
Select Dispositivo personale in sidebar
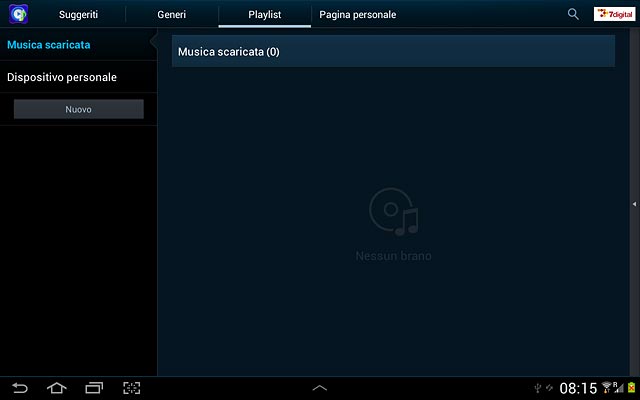(78, 77)
